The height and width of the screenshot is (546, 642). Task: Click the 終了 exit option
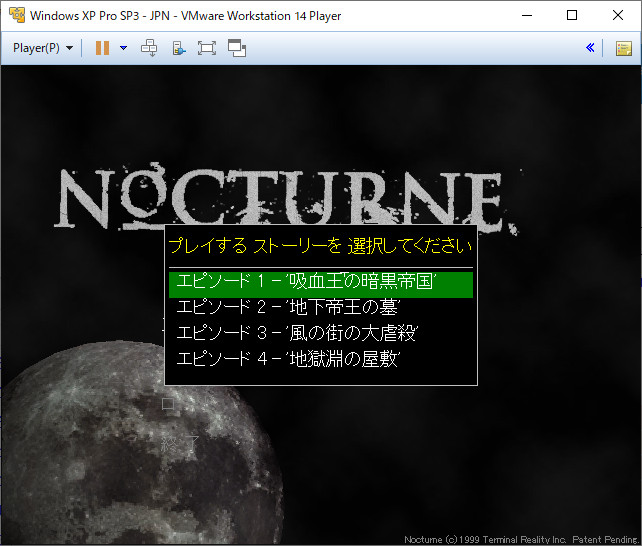tap(179, 444)
